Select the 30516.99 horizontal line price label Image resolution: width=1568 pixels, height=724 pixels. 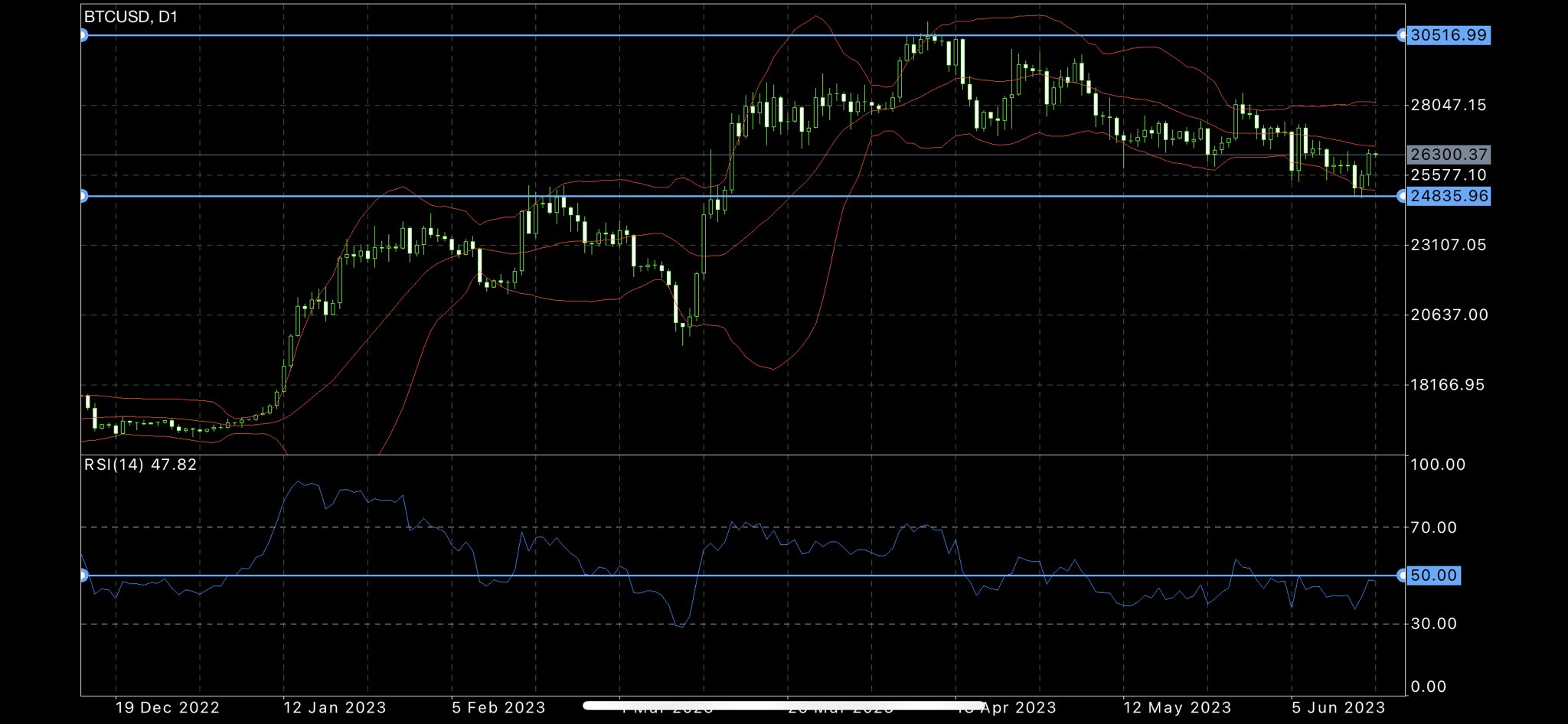pos(1447,35)
